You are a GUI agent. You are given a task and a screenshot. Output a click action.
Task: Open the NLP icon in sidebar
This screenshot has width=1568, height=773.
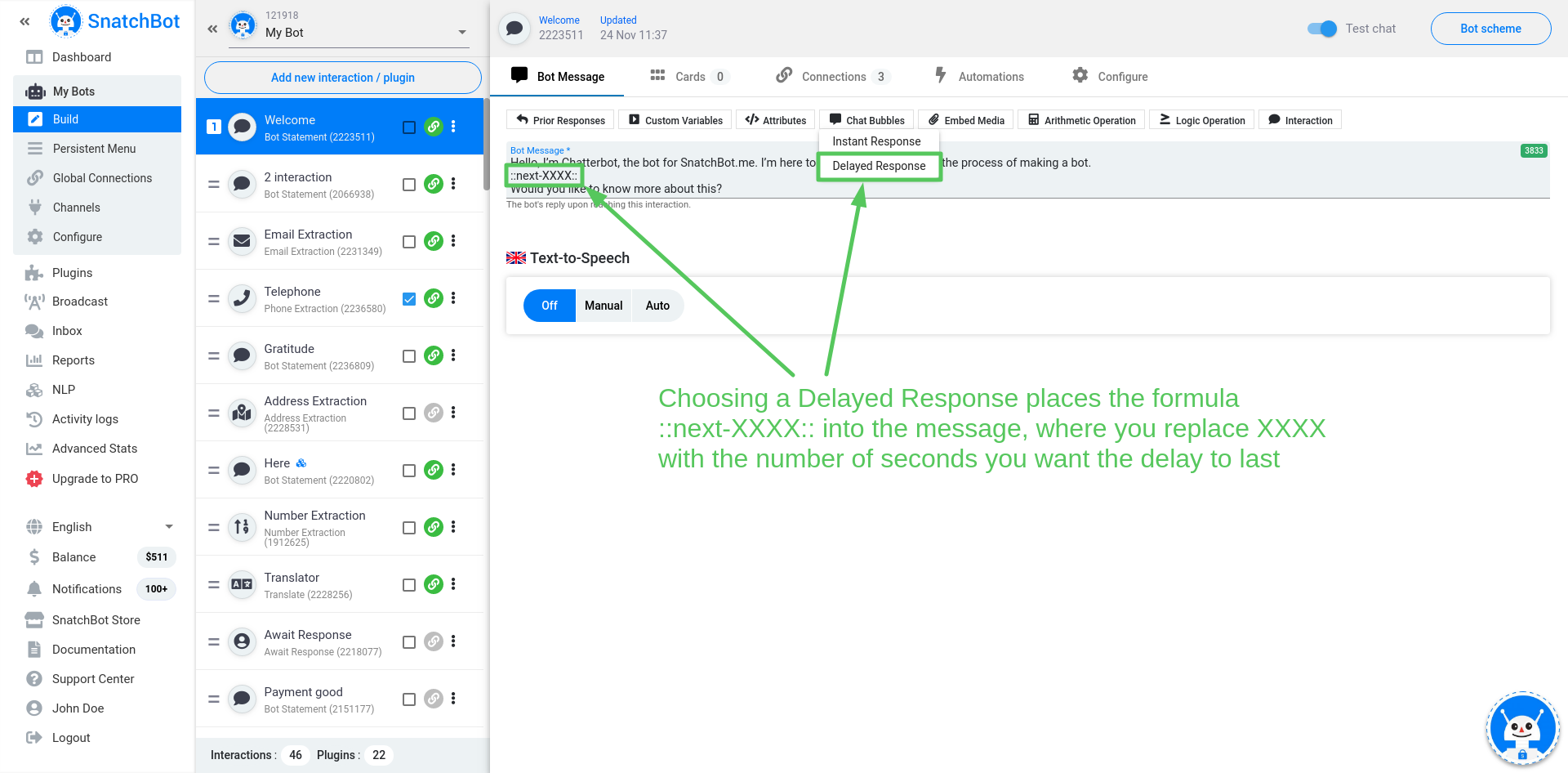tap(34, 390)
